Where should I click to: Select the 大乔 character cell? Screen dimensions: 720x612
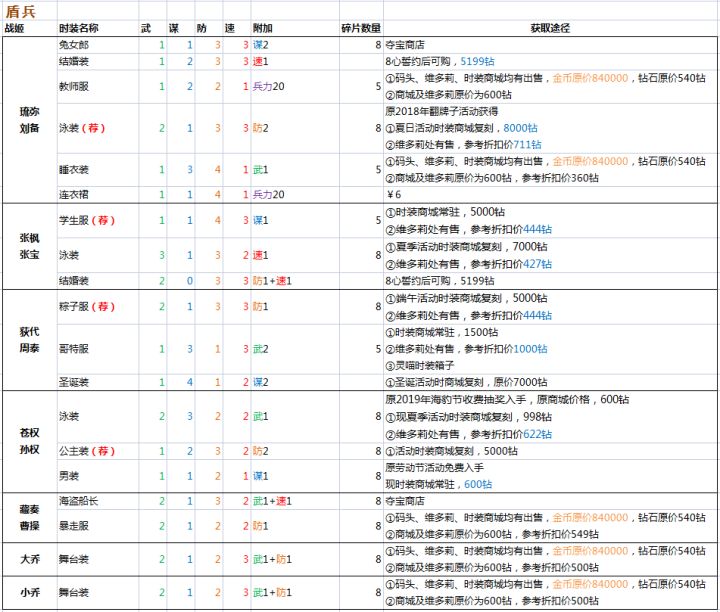point(29,559)
